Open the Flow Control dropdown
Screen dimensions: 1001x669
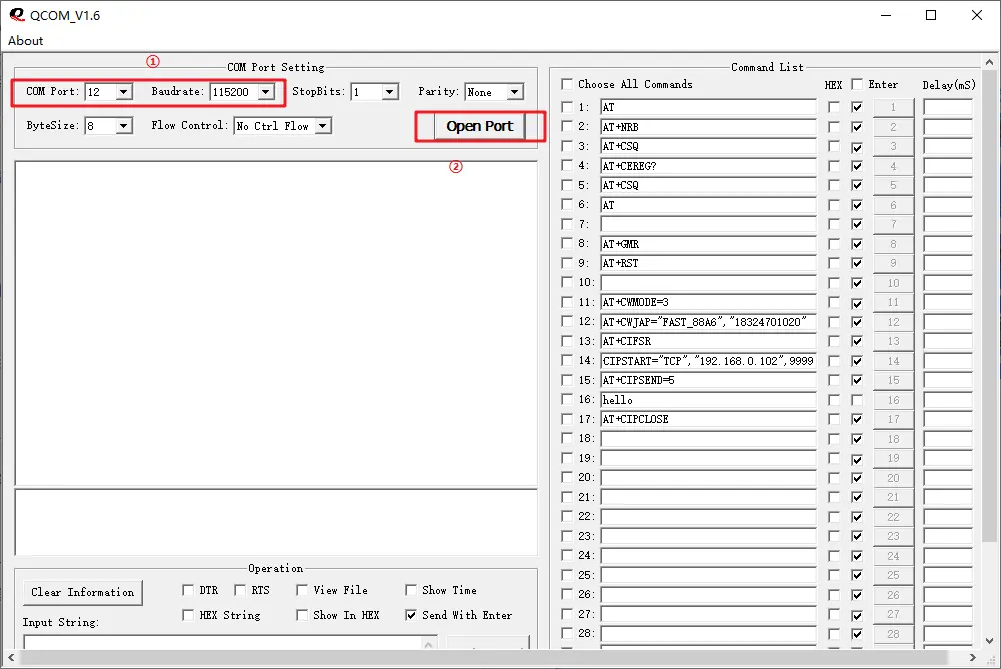[323, 126]
